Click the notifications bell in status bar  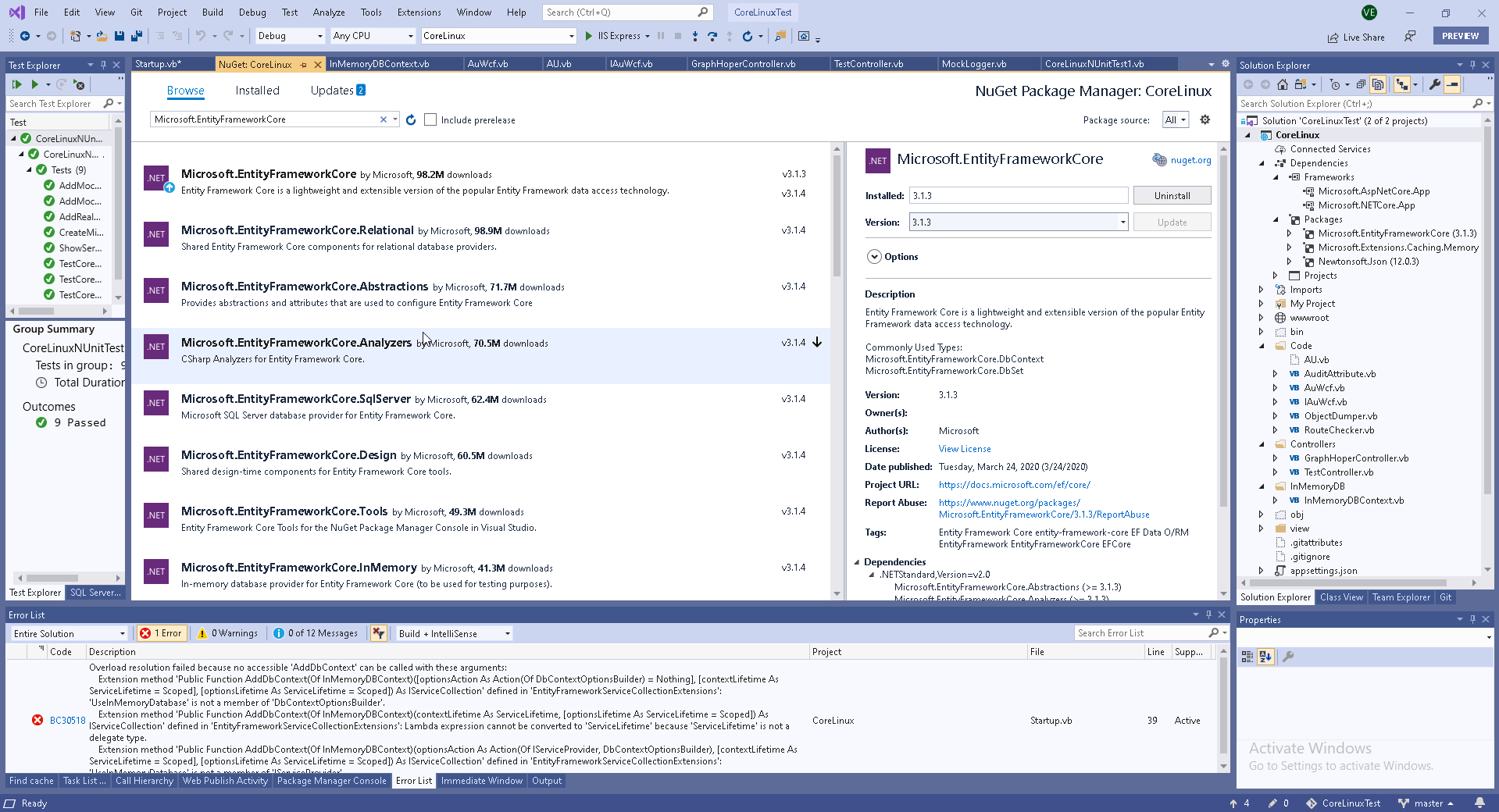coord(1479,803)
